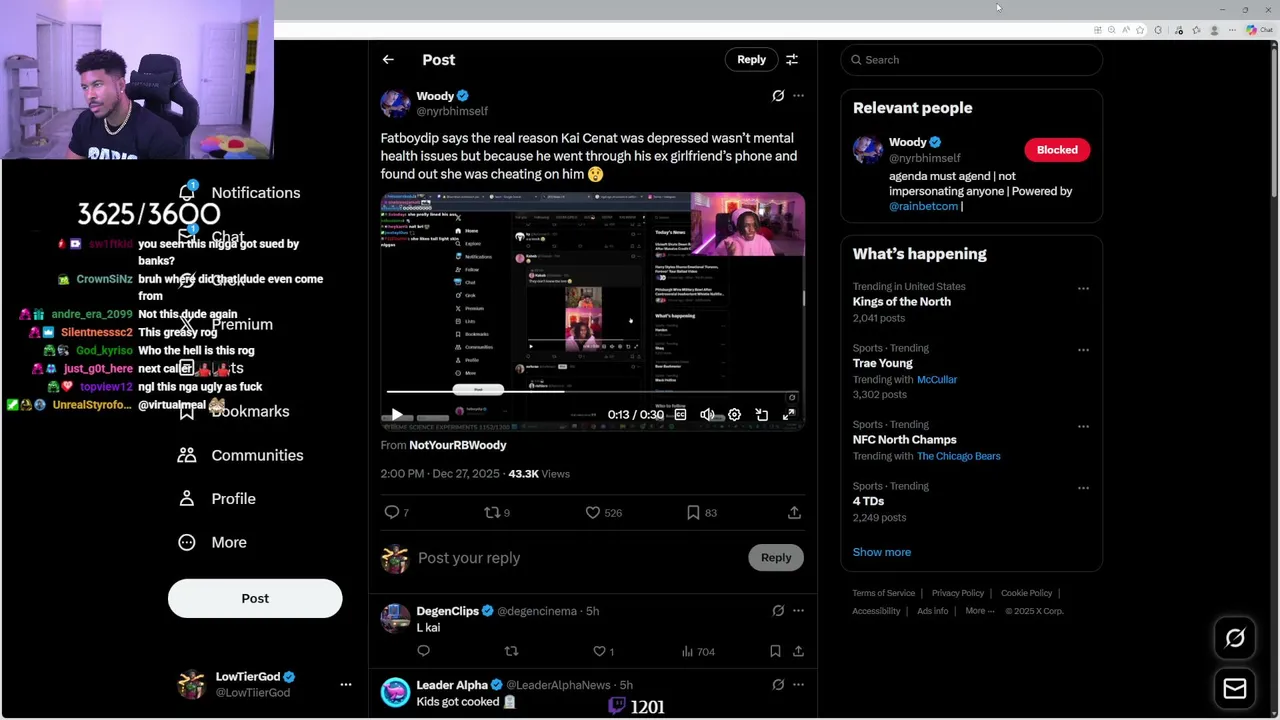Click Show more under What's happening
The width and height of the screenshot is (1280, 720).
(882, 552)
